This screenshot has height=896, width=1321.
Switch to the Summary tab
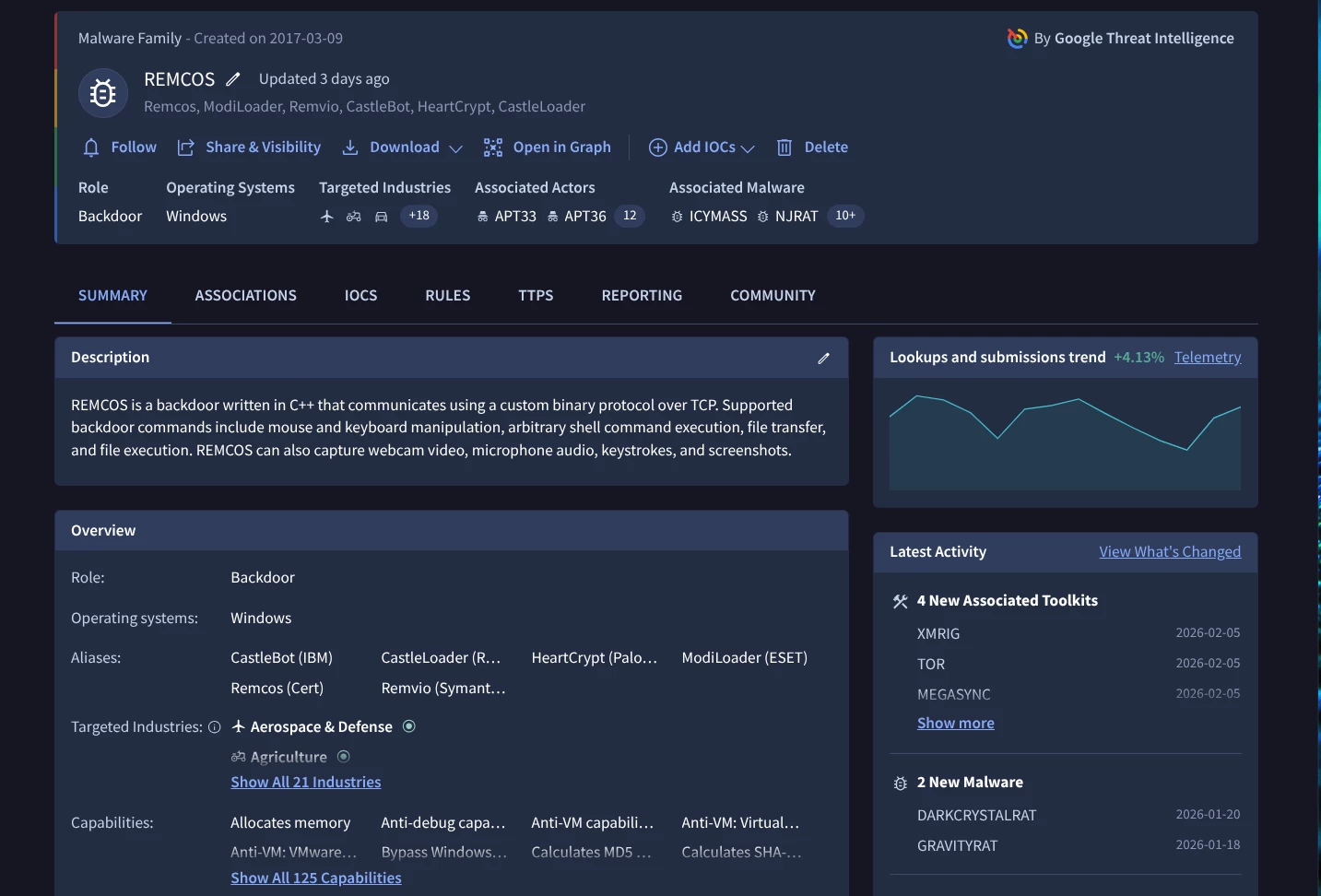112,296
